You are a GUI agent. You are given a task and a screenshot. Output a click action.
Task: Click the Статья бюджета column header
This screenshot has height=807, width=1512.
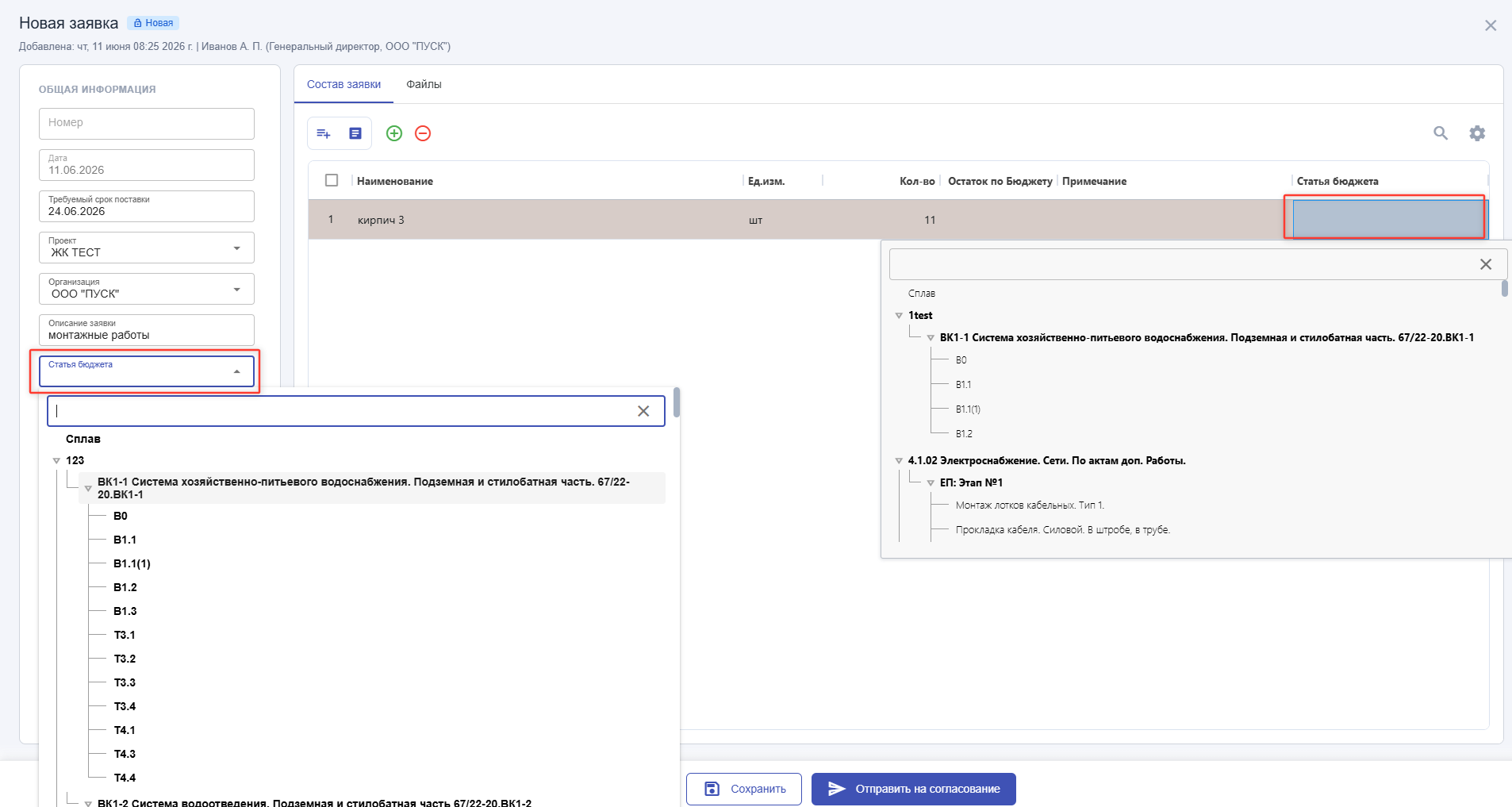pyautogui.click(x=1337, y=181)
